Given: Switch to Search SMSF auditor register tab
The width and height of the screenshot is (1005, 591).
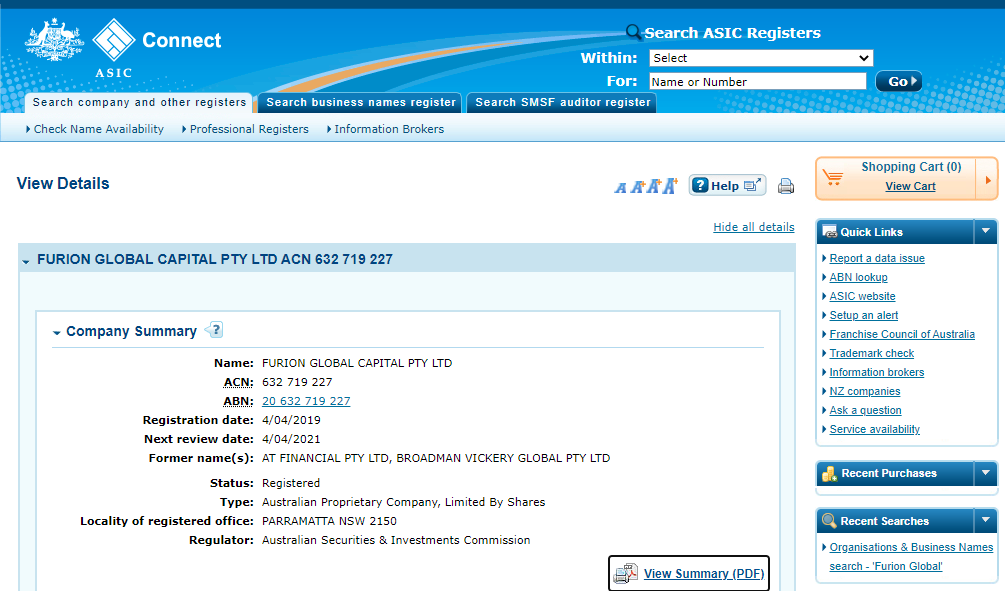Looking at the screenshot, I should [562, 102].
